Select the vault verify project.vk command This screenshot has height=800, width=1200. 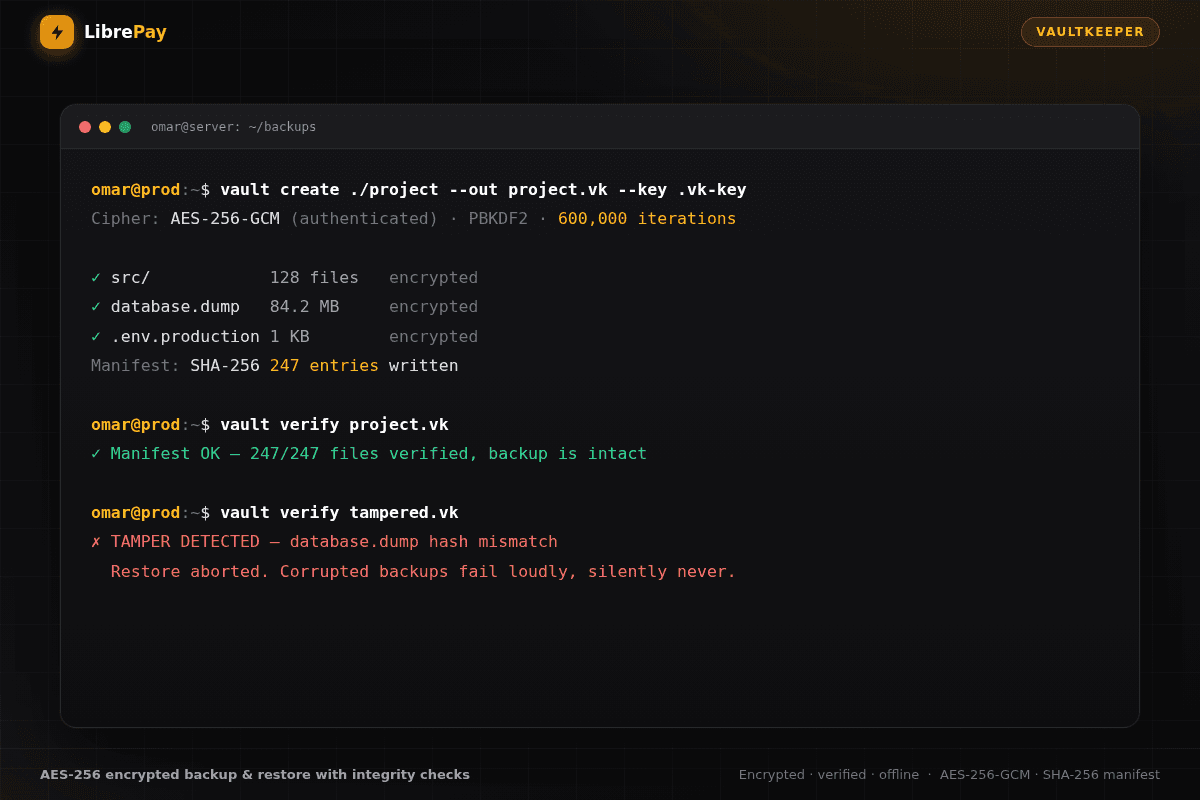pyautogui.click(x=334, y=424)
